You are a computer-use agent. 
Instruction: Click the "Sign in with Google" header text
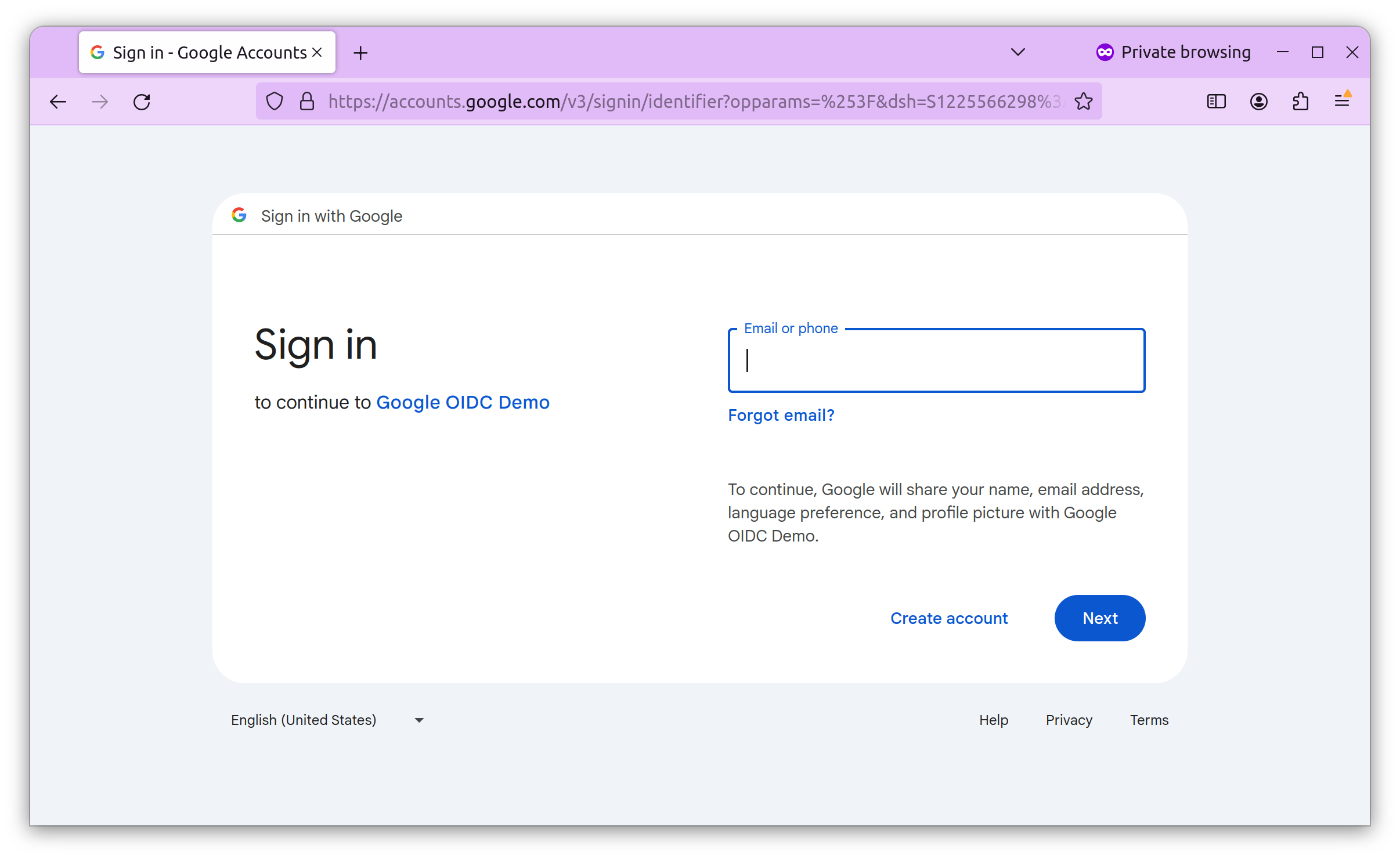(331, 216)
